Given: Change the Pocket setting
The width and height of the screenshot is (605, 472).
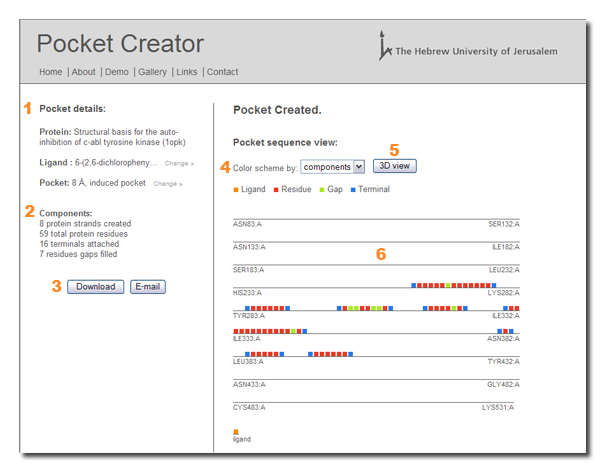Looking at the screenshot, I should tap(167, 184).
